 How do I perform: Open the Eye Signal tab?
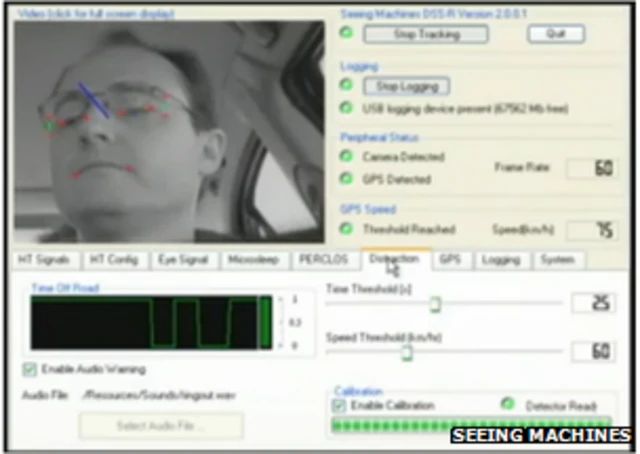(182, 259)
